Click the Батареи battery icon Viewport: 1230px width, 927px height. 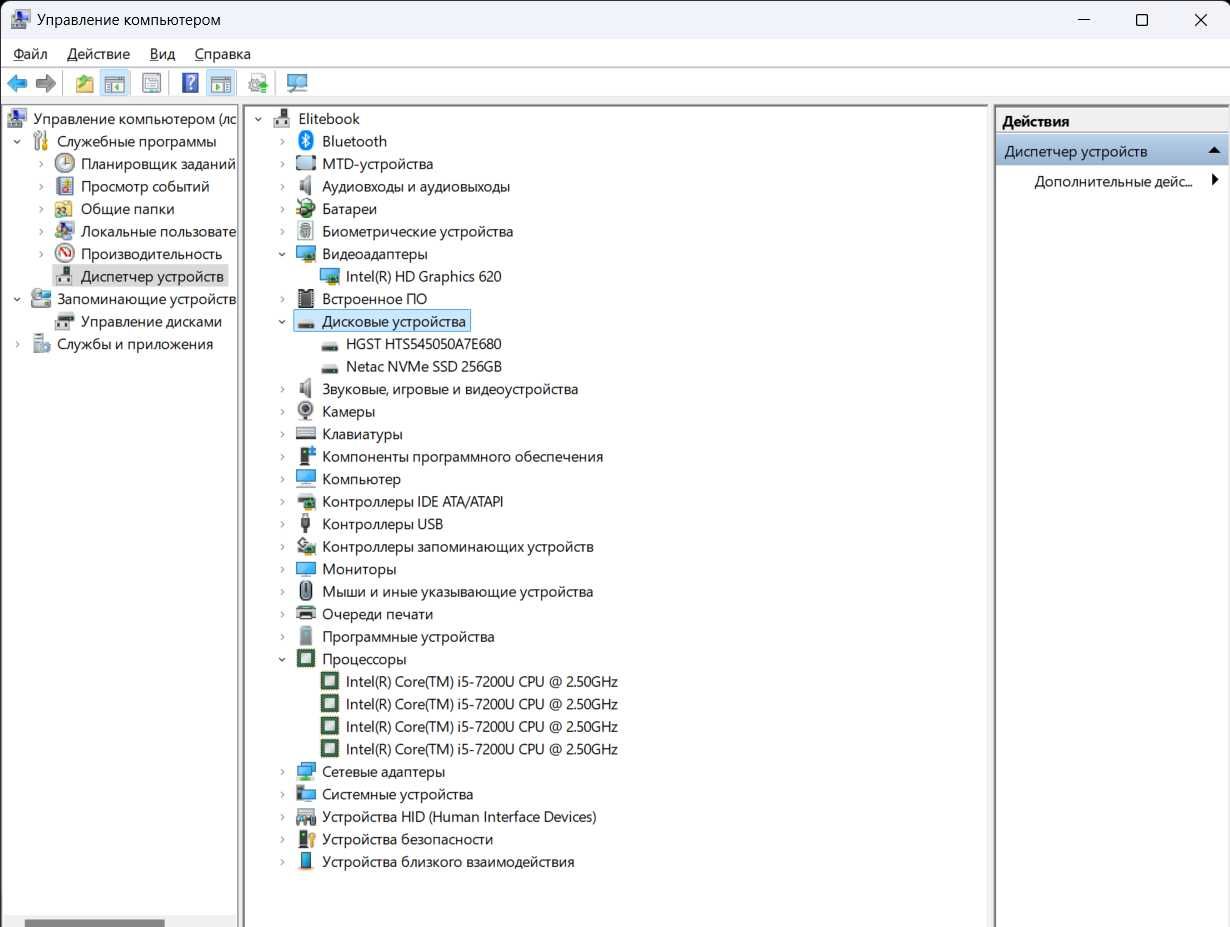click(306, 209)
